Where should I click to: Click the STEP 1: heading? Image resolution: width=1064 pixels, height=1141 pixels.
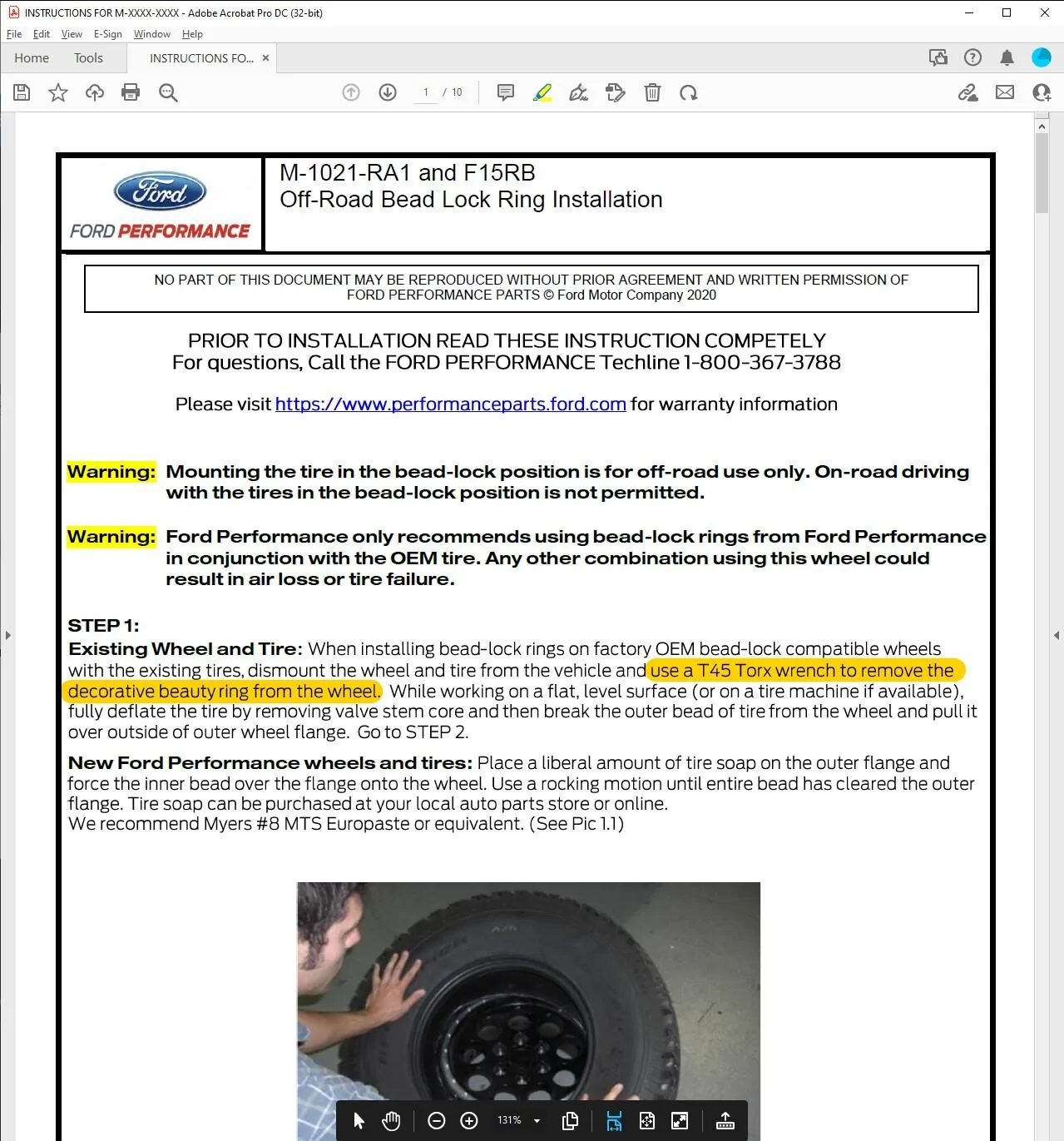point(103,626)
